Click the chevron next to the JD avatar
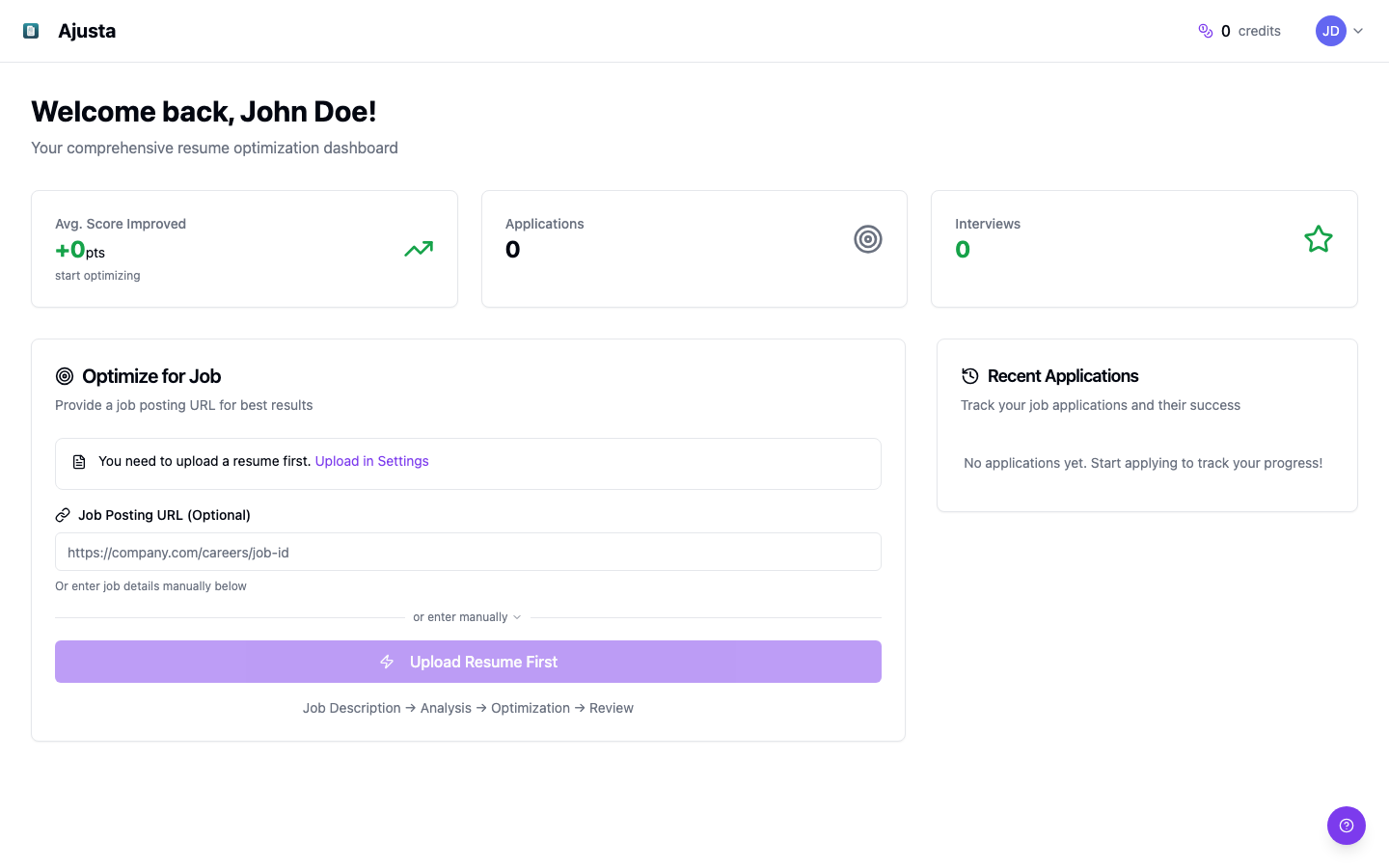The height and width of the screenshot is (868, 1389). [x=1357, y=30]
